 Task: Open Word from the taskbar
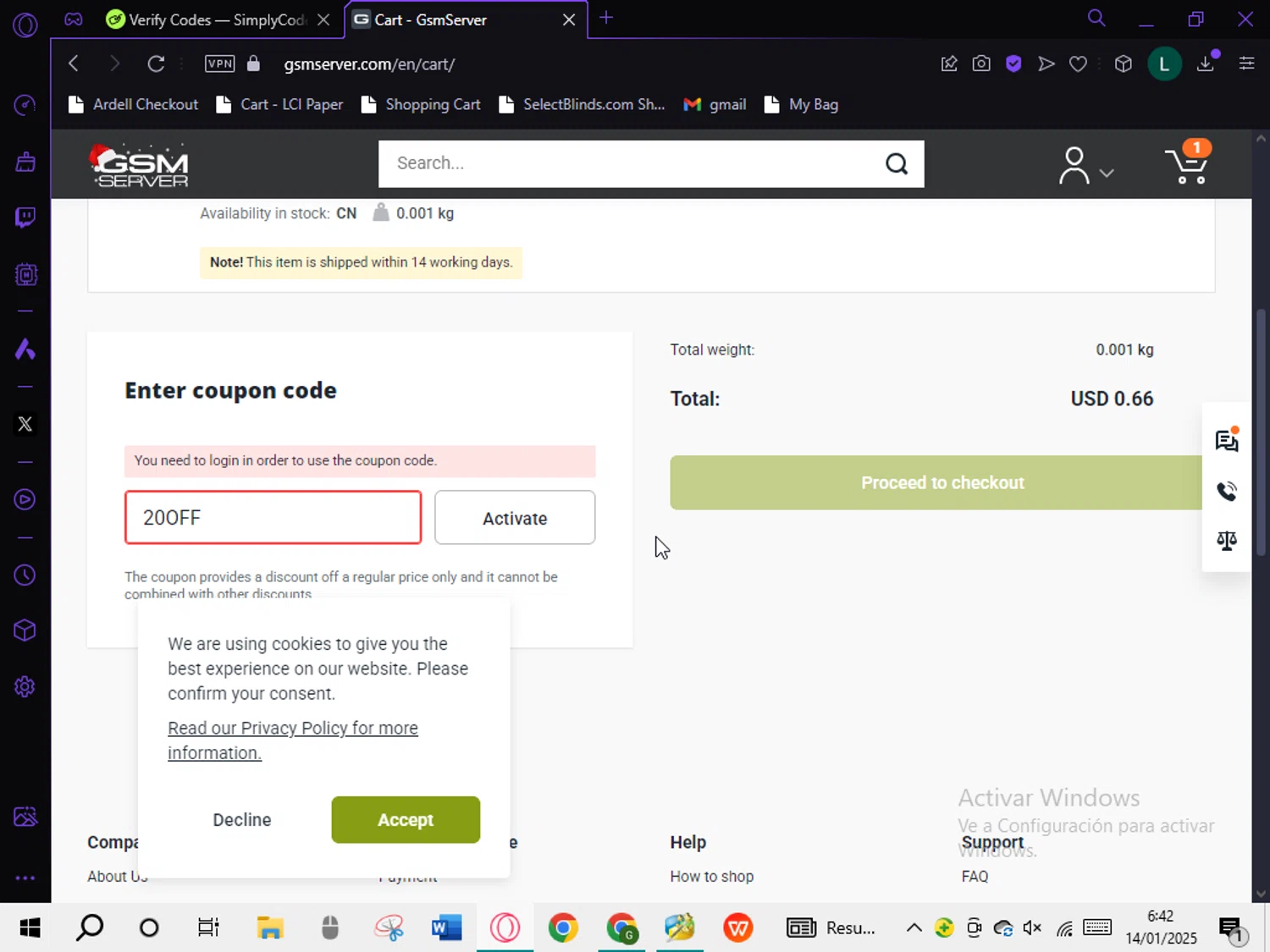tap(446, 928)
